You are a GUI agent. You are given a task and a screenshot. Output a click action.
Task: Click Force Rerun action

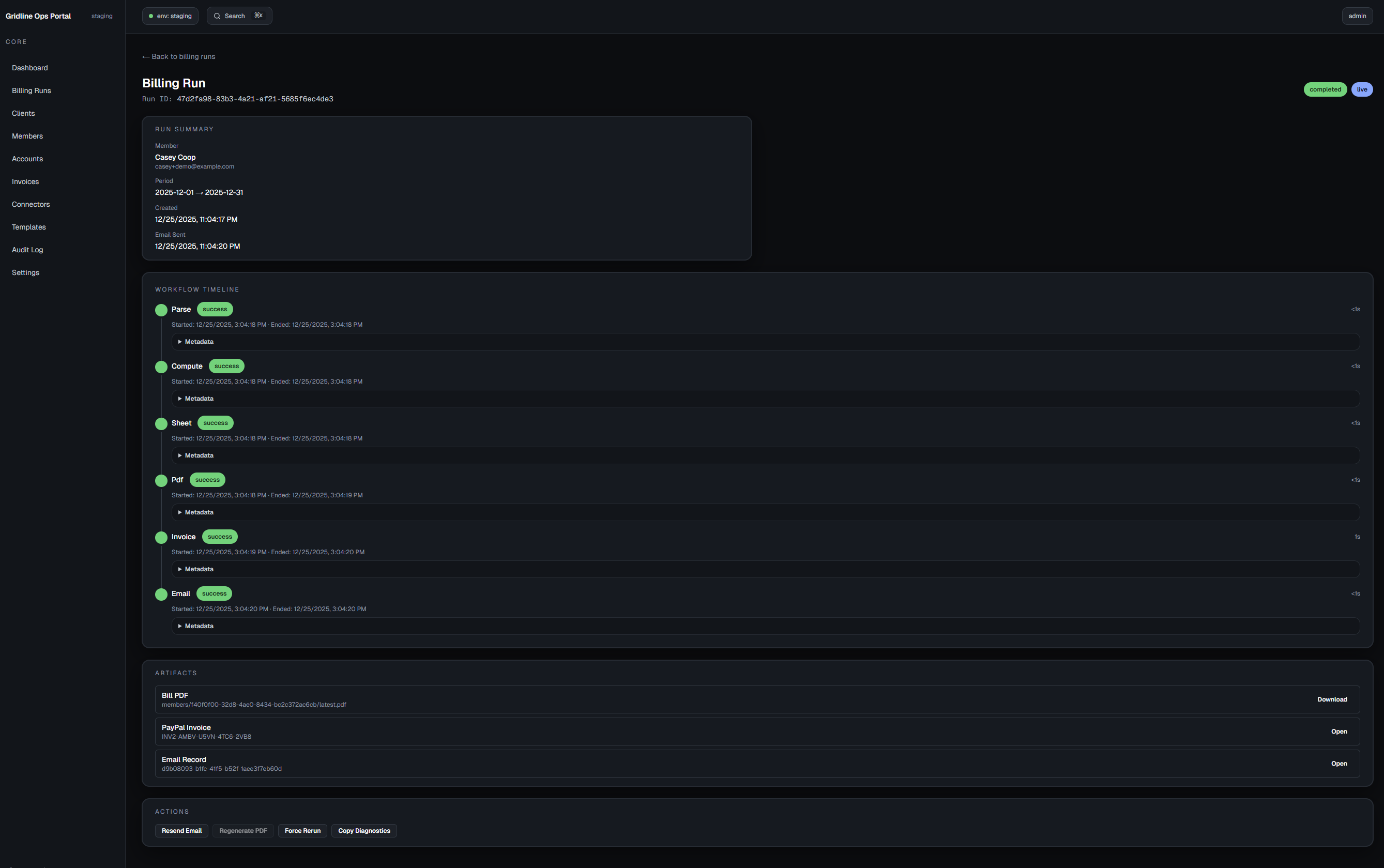(x=302, y=831)
